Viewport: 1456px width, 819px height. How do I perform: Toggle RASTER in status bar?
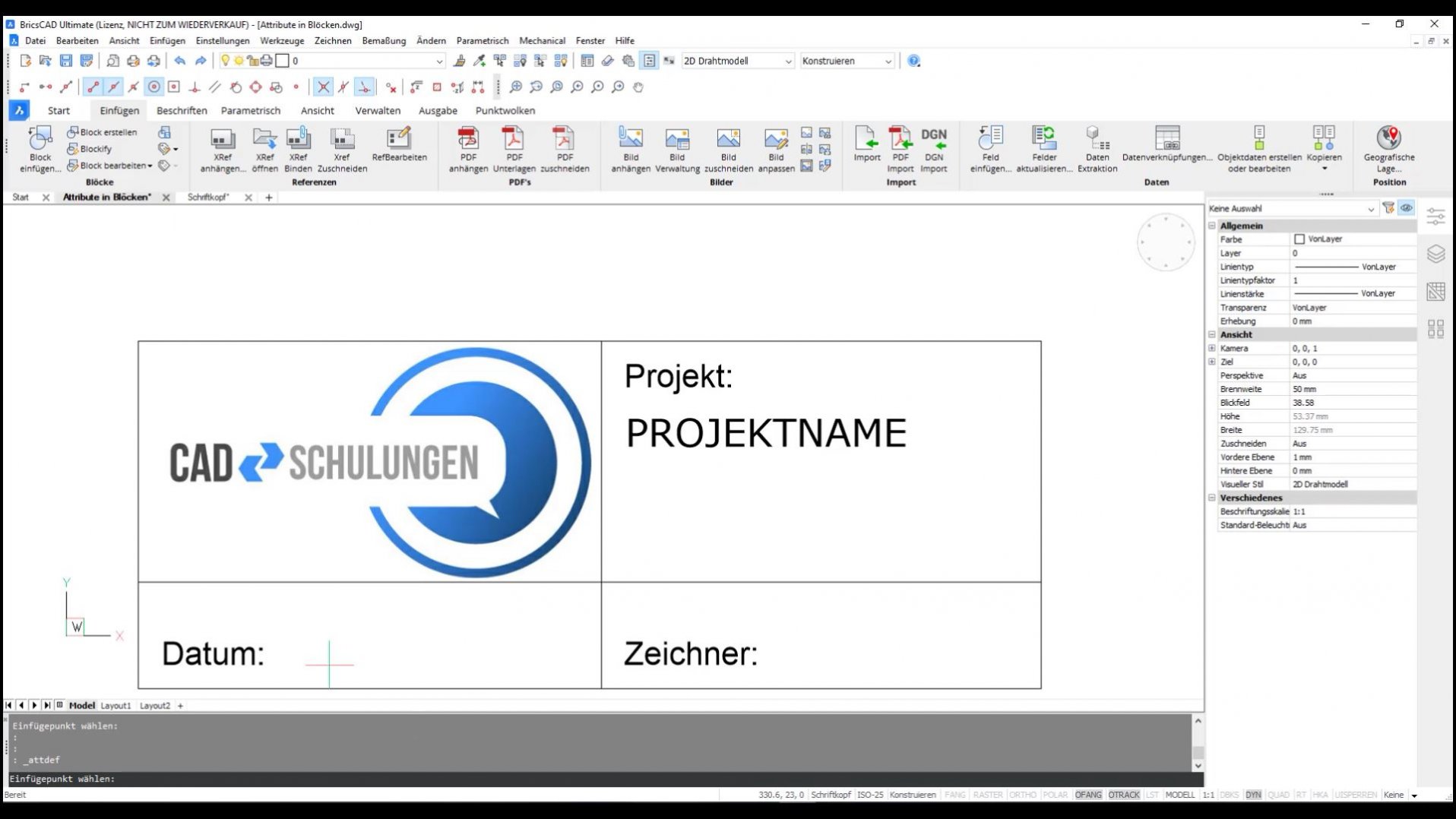tap(988, 795)
